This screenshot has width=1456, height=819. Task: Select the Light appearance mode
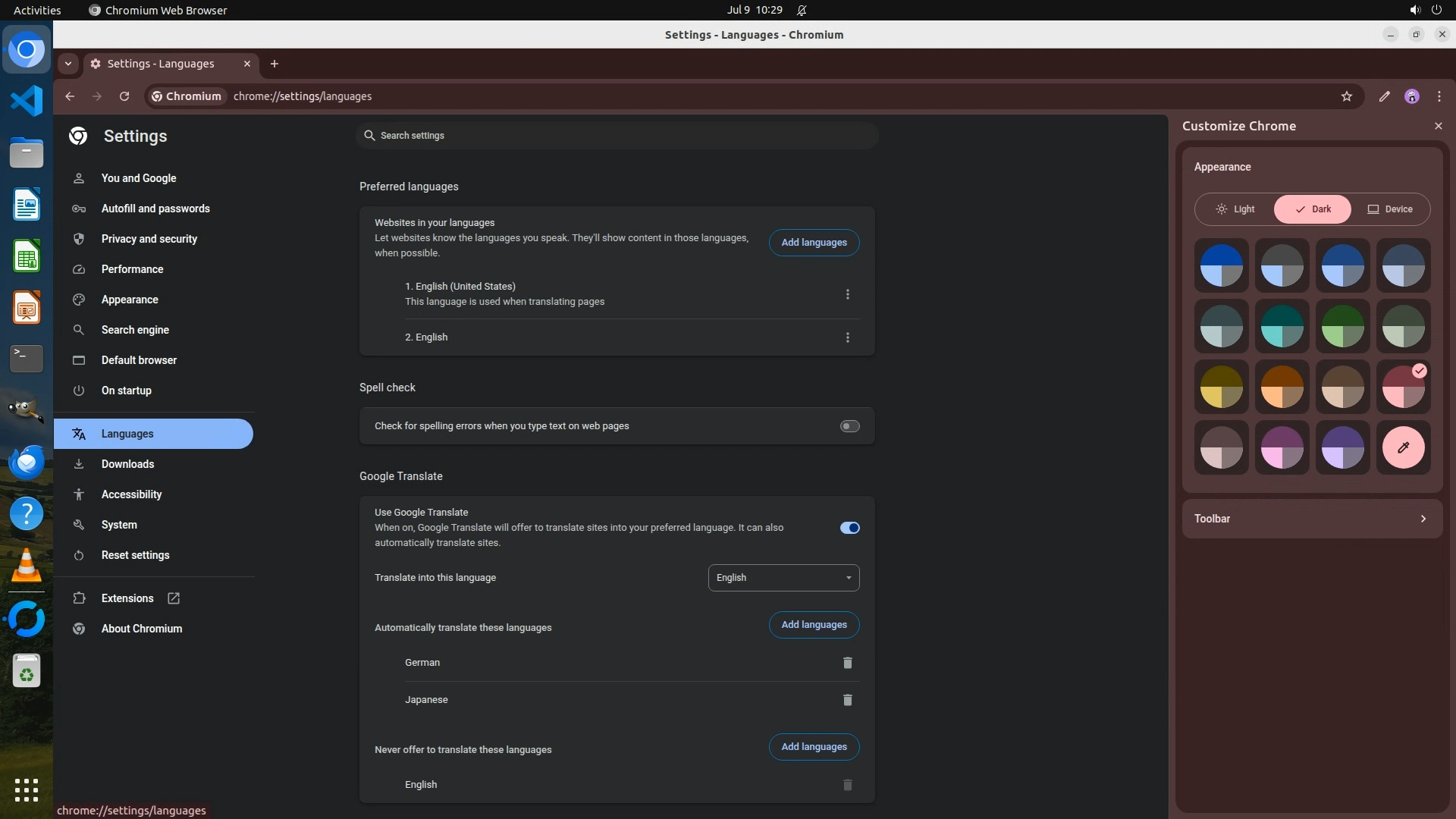coord(1235,209)
